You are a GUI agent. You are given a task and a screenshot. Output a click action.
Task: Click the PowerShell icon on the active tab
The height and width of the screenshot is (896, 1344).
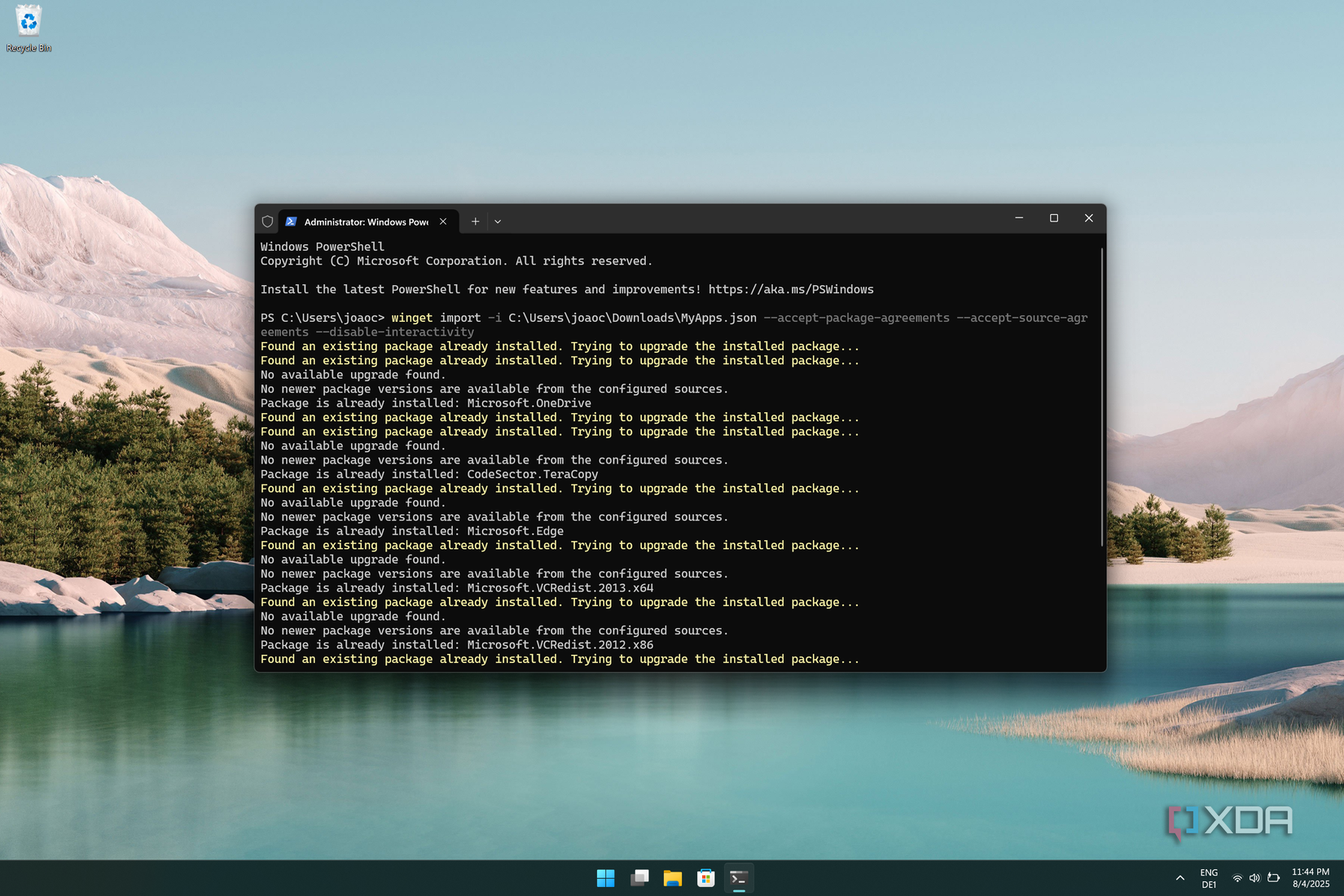291,221
